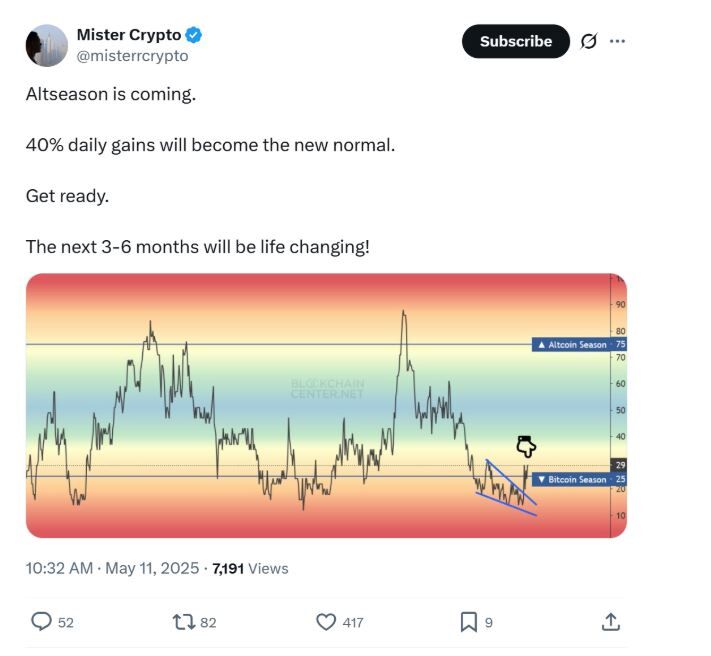
Task: Click the Mister Crypto display name
Action: pos(129,35)
